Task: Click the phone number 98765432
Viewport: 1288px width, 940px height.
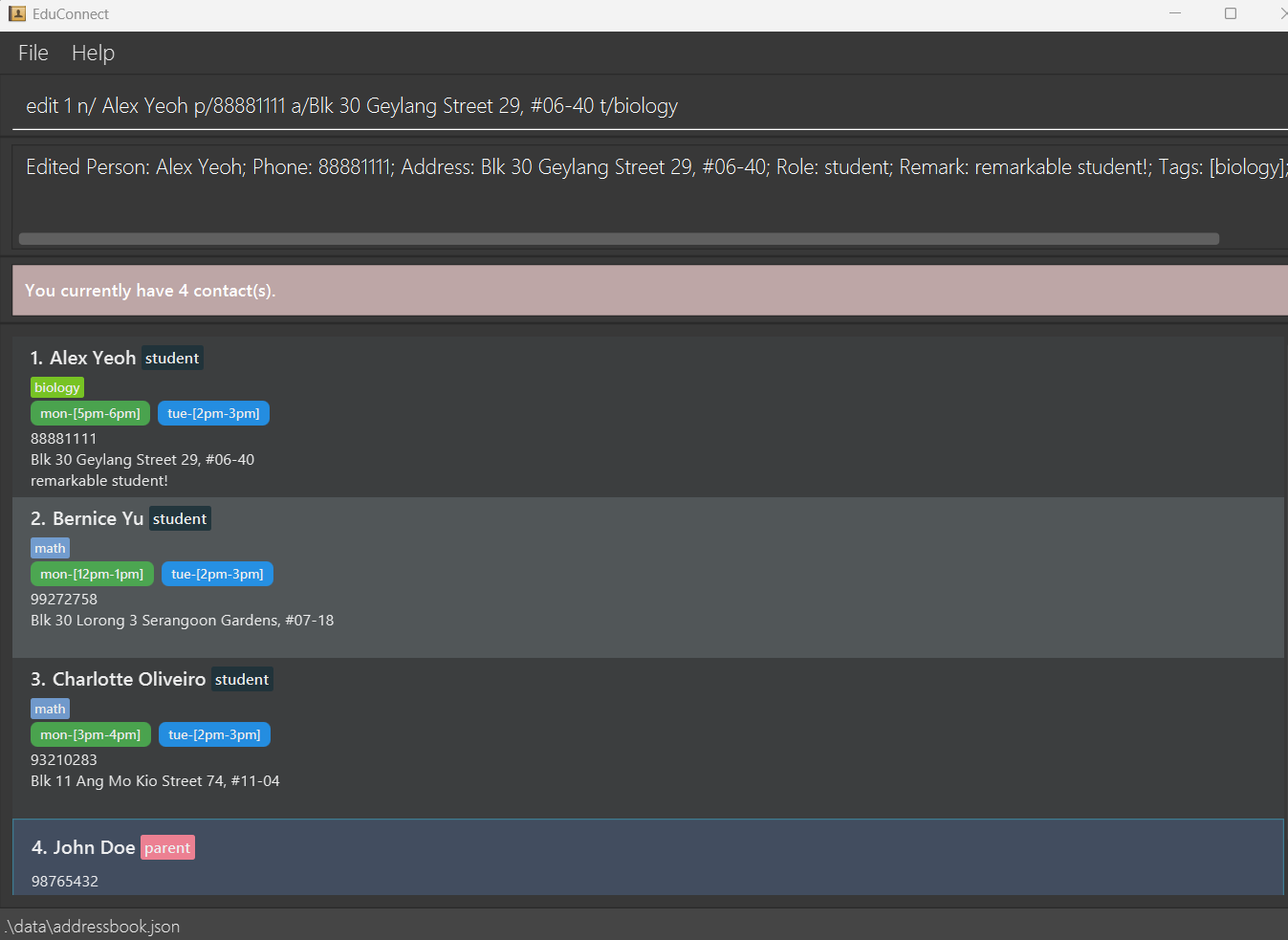Action: (x=65, y=882)
